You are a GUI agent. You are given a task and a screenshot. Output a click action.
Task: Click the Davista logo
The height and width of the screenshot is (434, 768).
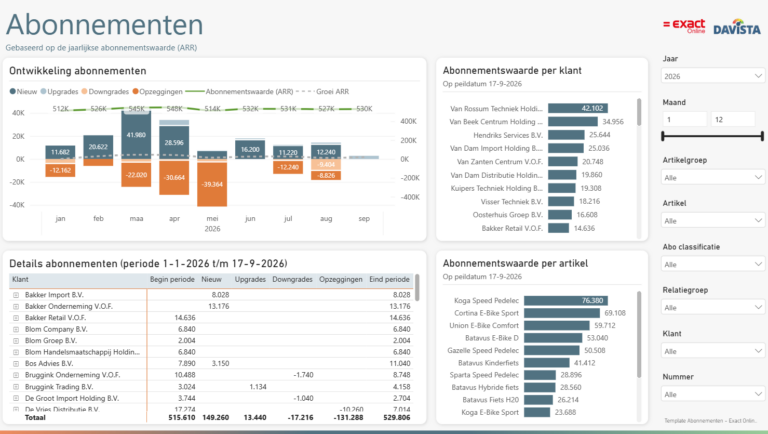pos(737,27)
